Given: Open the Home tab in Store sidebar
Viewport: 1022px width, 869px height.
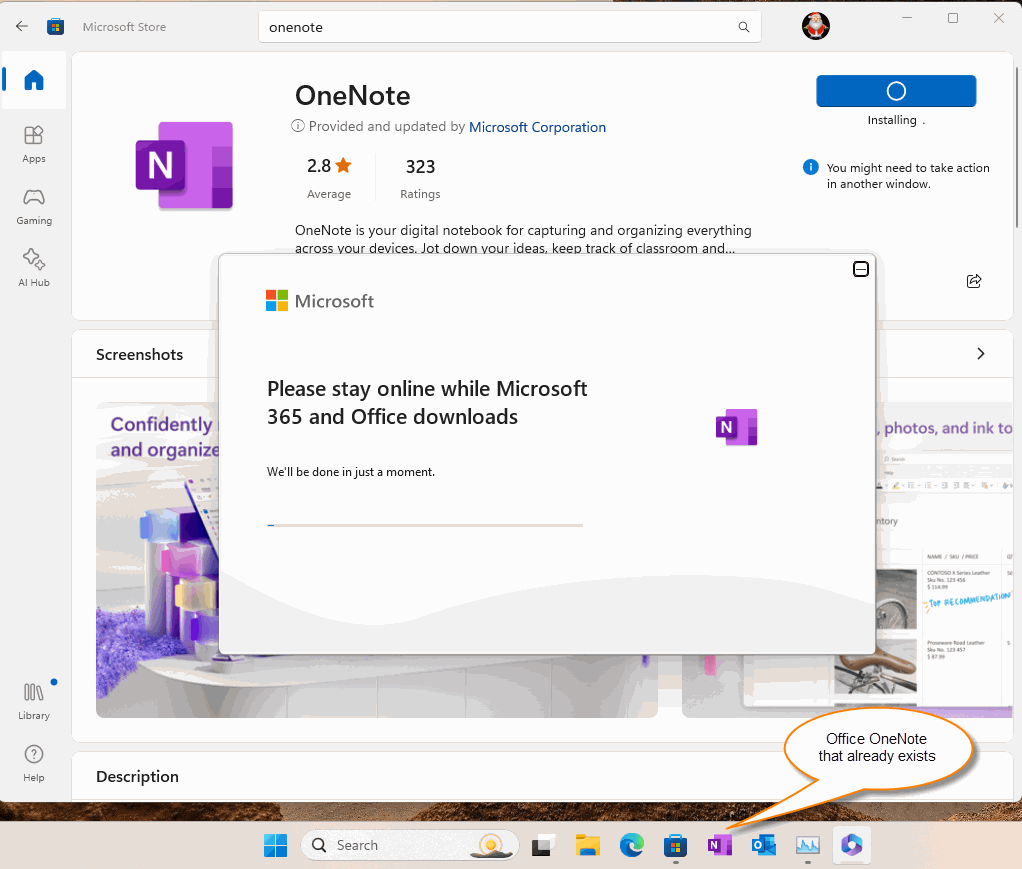Looking at the screenshot, I should pyautogui.click(x=34, y=80).
